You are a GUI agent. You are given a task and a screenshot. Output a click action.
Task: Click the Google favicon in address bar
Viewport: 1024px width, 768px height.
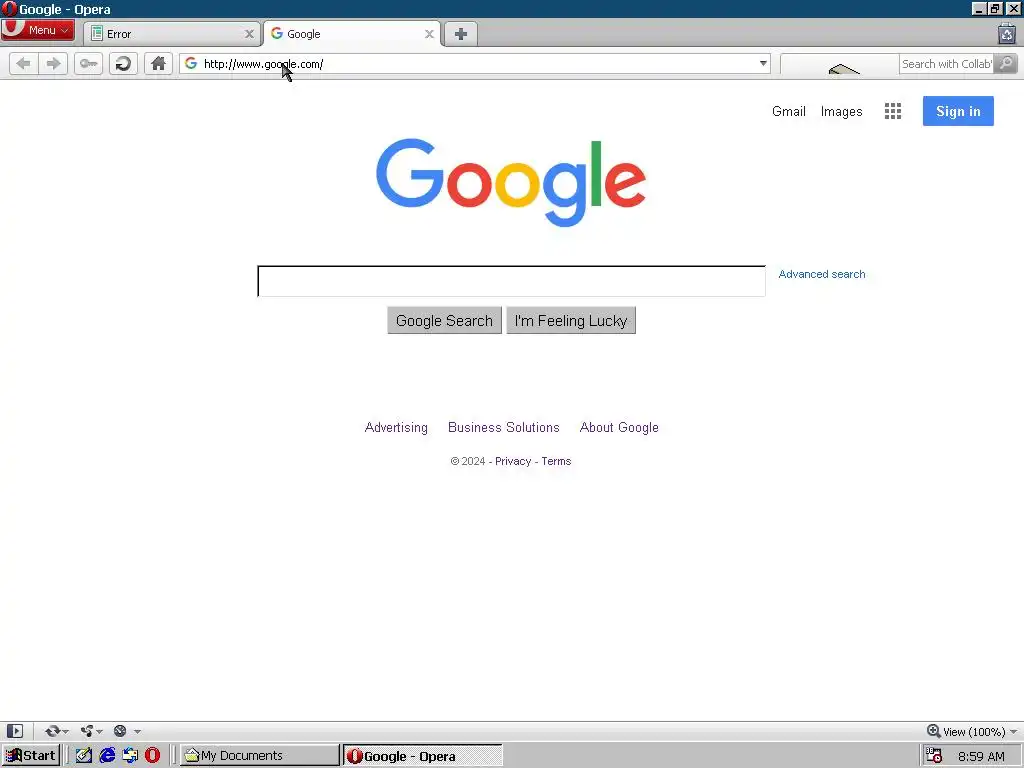coord(191,63)
